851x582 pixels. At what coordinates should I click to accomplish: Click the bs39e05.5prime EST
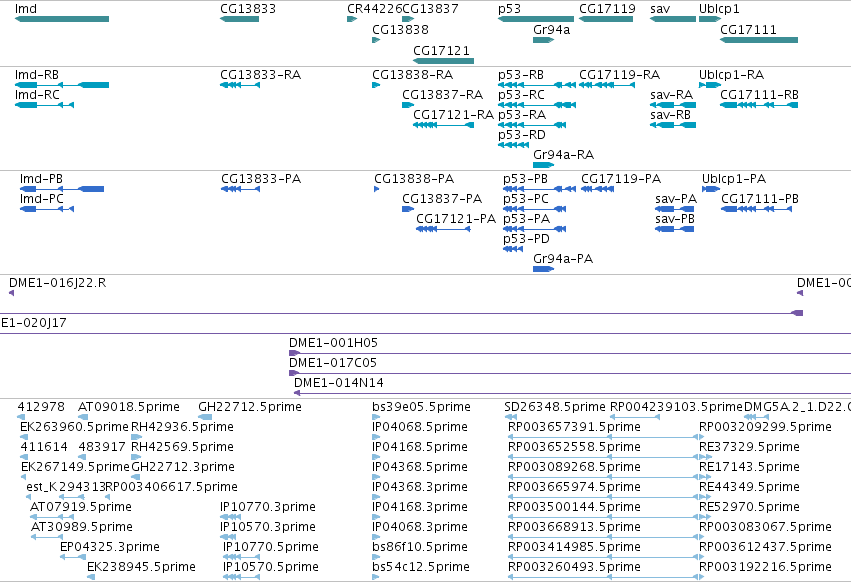pos(376,417)
